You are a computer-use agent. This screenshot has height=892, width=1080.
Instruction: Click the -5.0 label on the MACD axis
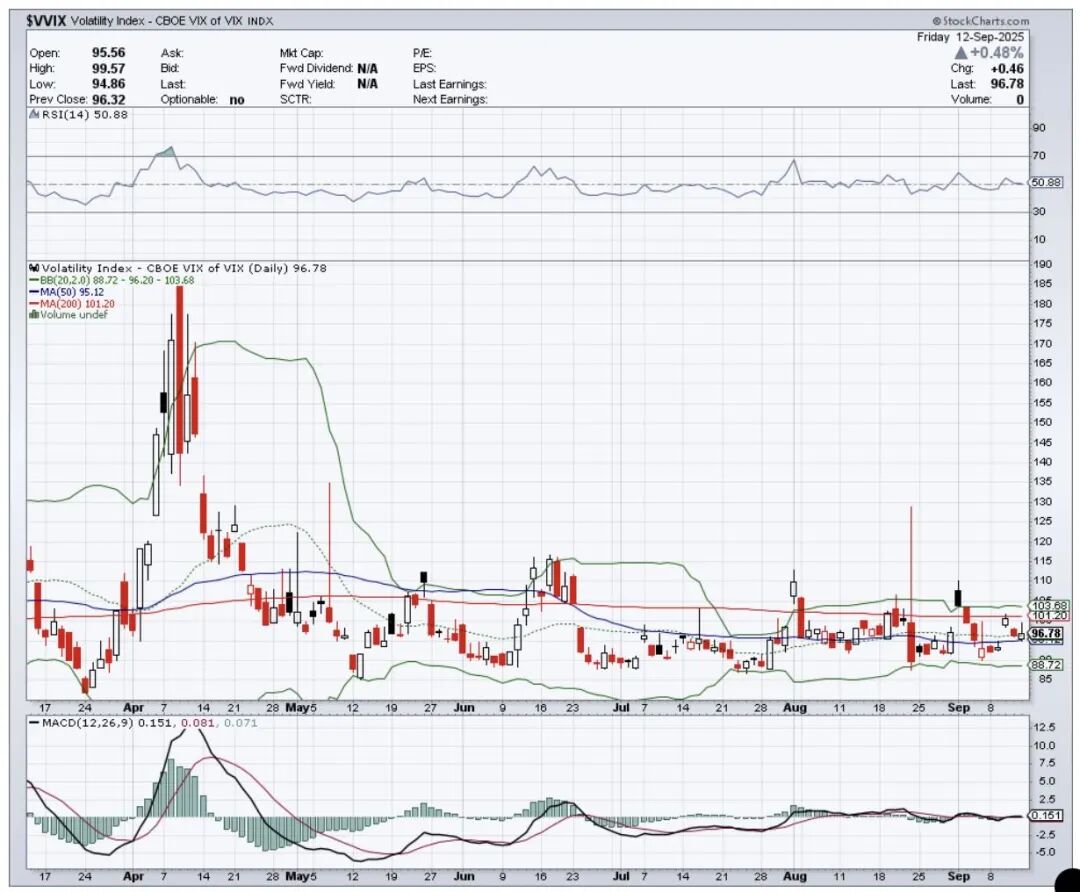tap(1045, 852)
